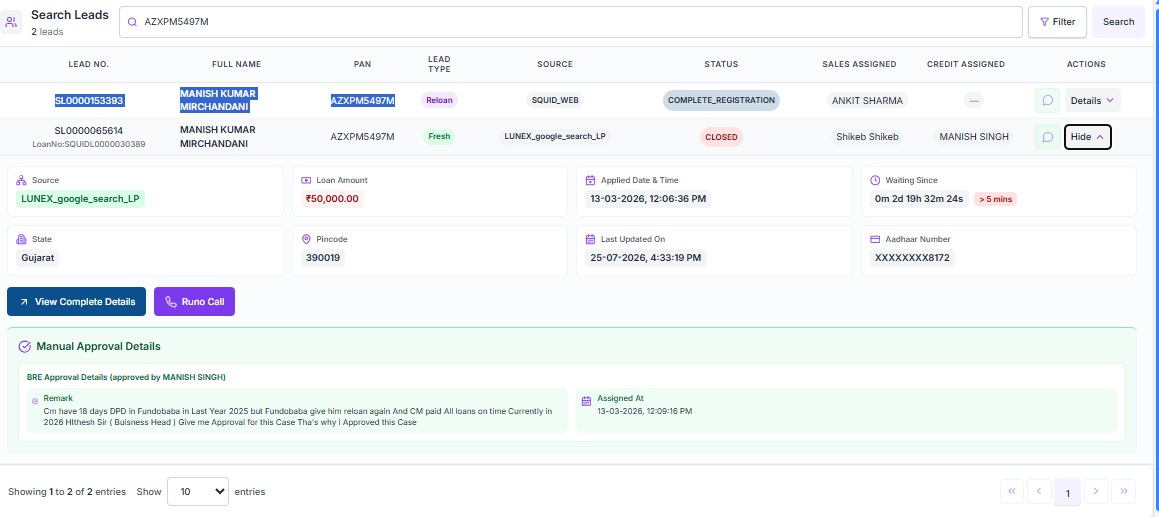Go to next page arrow
1159x517 pixels.
tap(1096, 491)
